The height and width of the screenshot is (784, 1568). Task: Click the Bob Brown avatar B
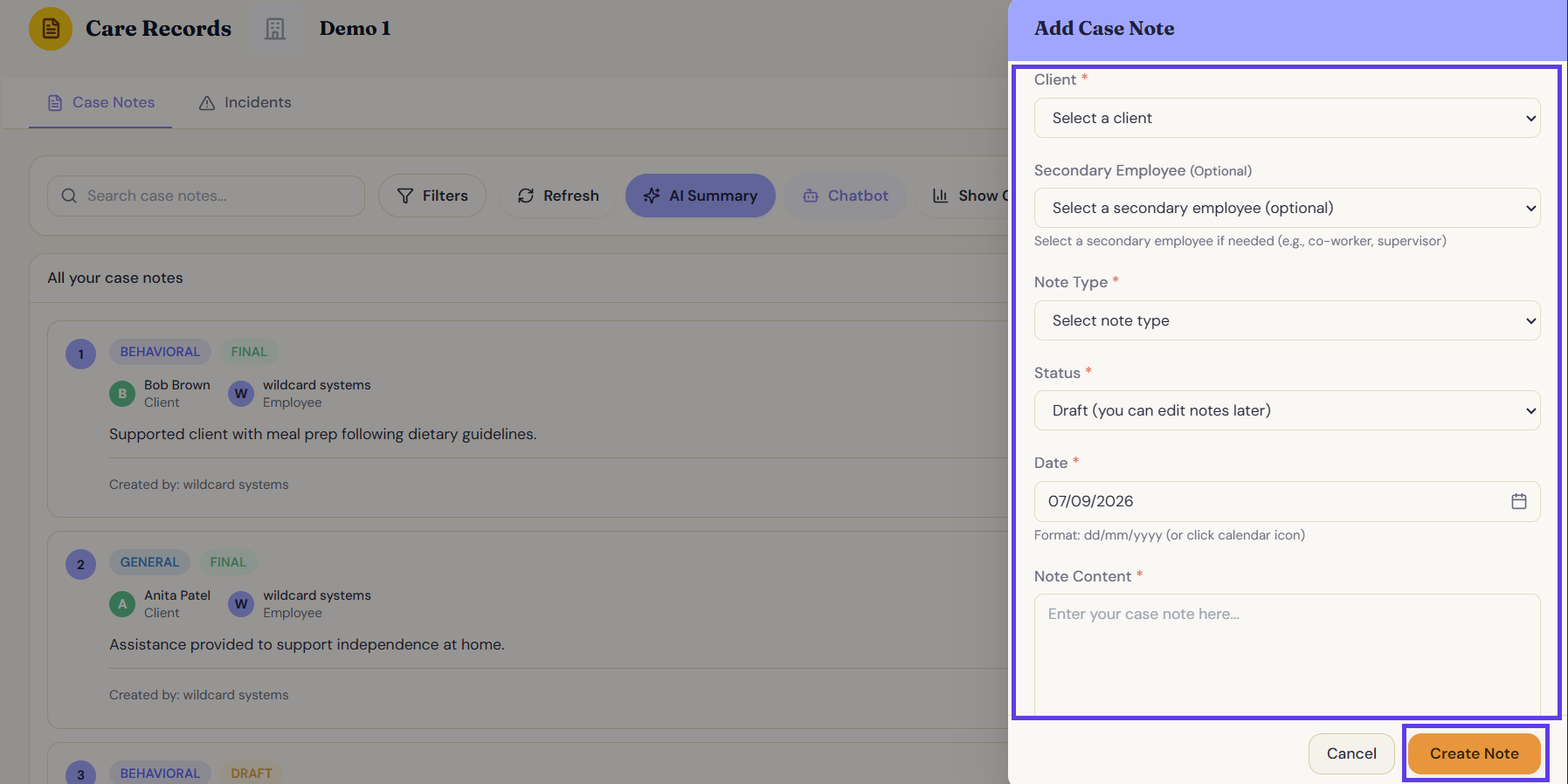click(x=122, y=394)
